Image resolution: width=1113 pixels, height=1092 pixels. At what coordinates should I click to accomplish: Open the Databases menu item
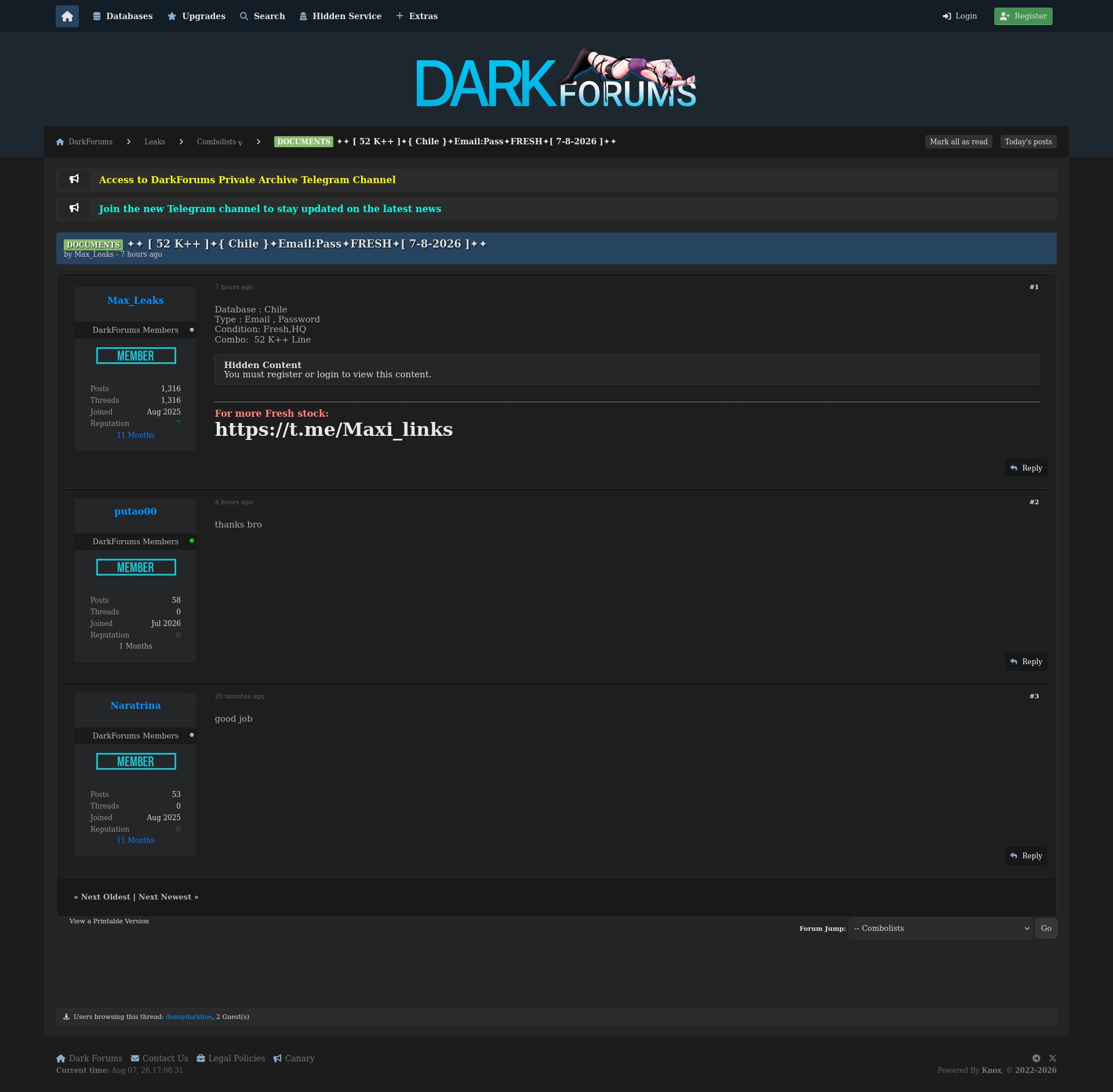(x=123, y=16)
